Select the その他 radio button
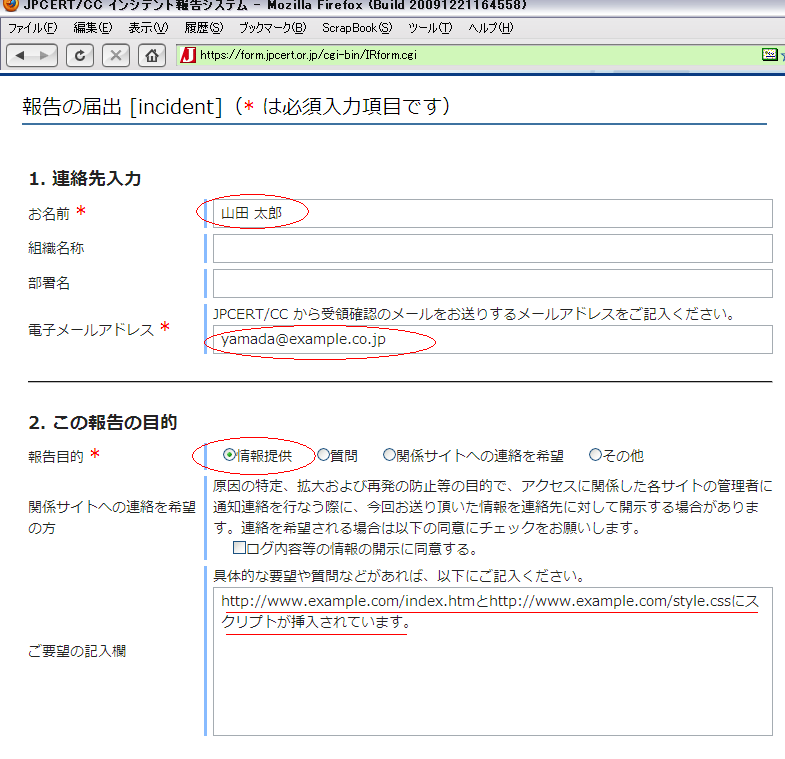 [595, 455]
